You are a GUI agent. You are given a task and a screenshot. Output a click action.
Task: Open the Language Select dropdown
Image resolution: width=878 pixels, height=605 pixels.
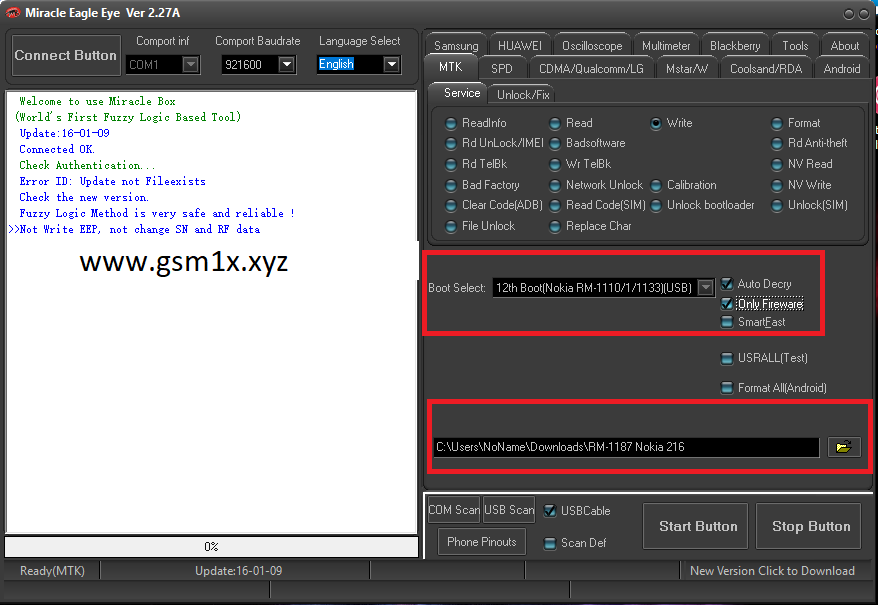pos(392,64)
